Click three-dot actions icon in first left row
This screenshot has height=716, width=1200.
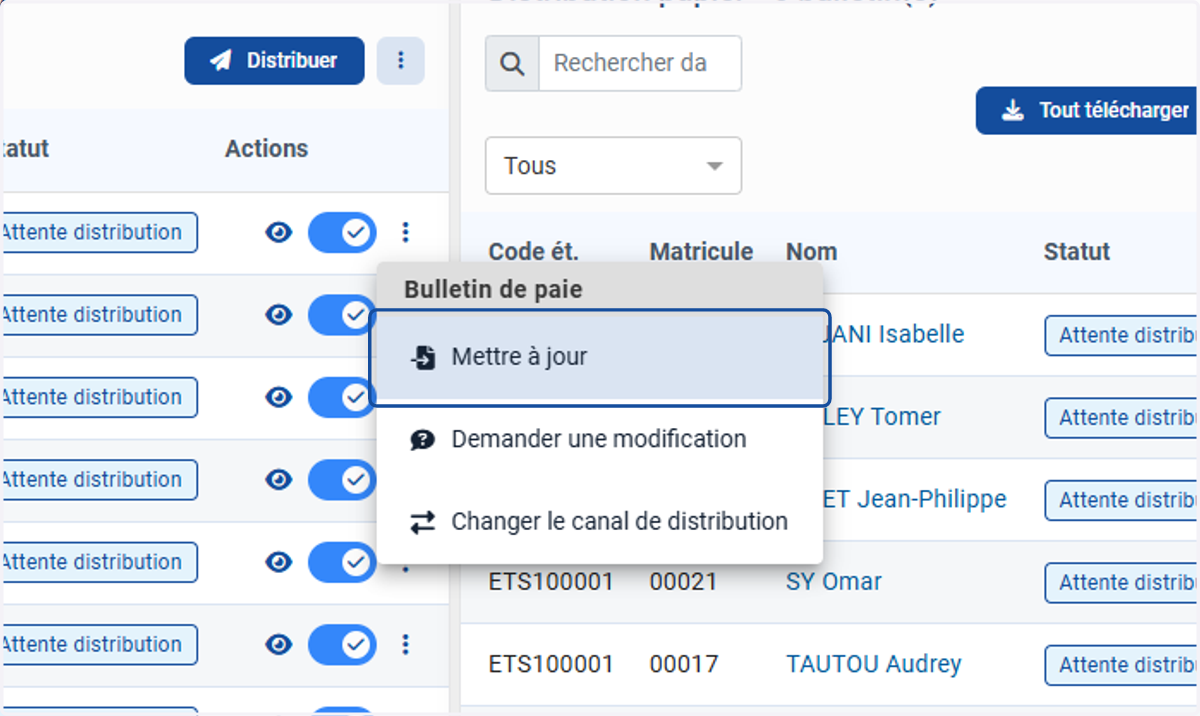405,233
